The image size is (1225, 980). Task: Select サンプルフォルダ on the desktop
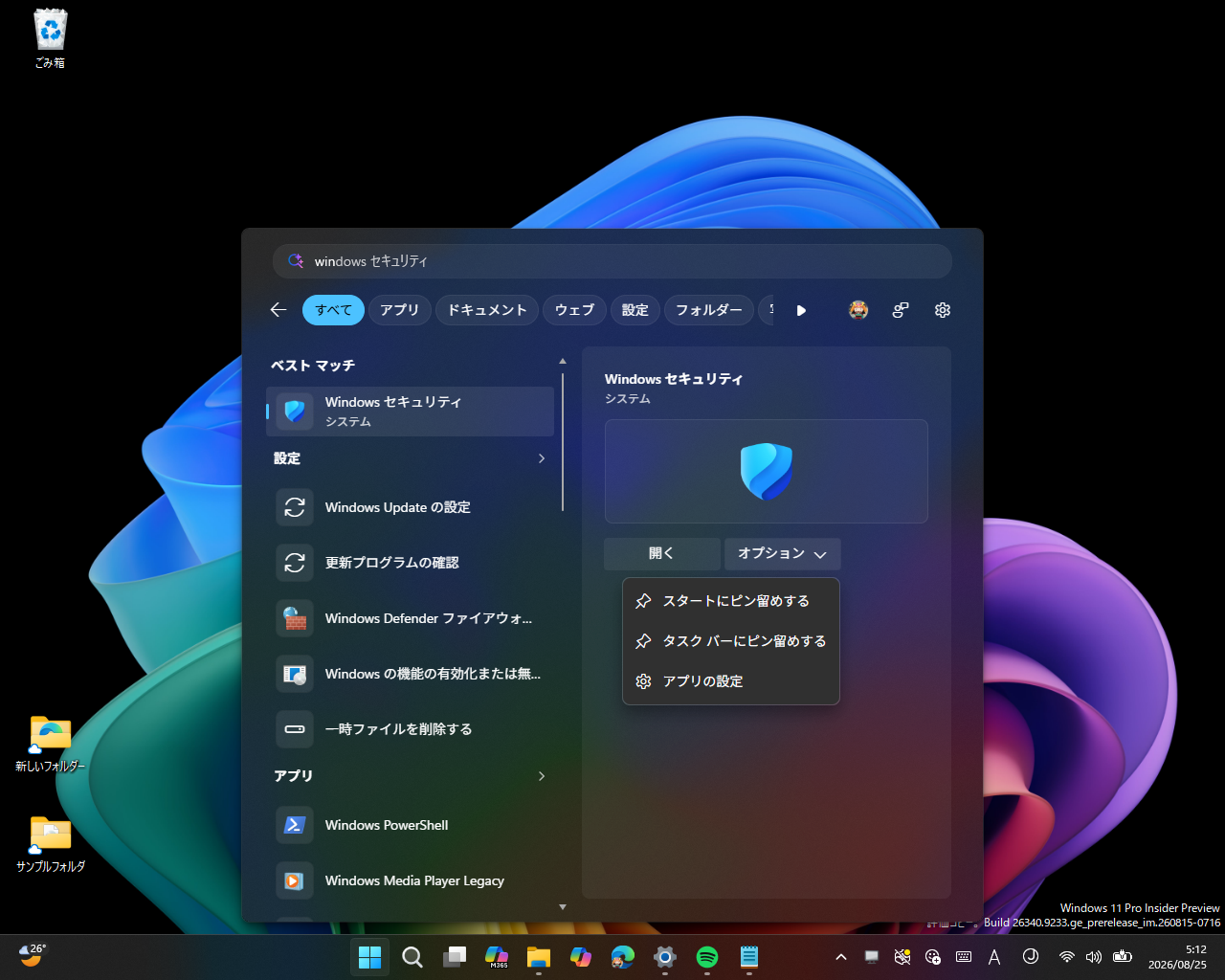[x=51, y=844]
